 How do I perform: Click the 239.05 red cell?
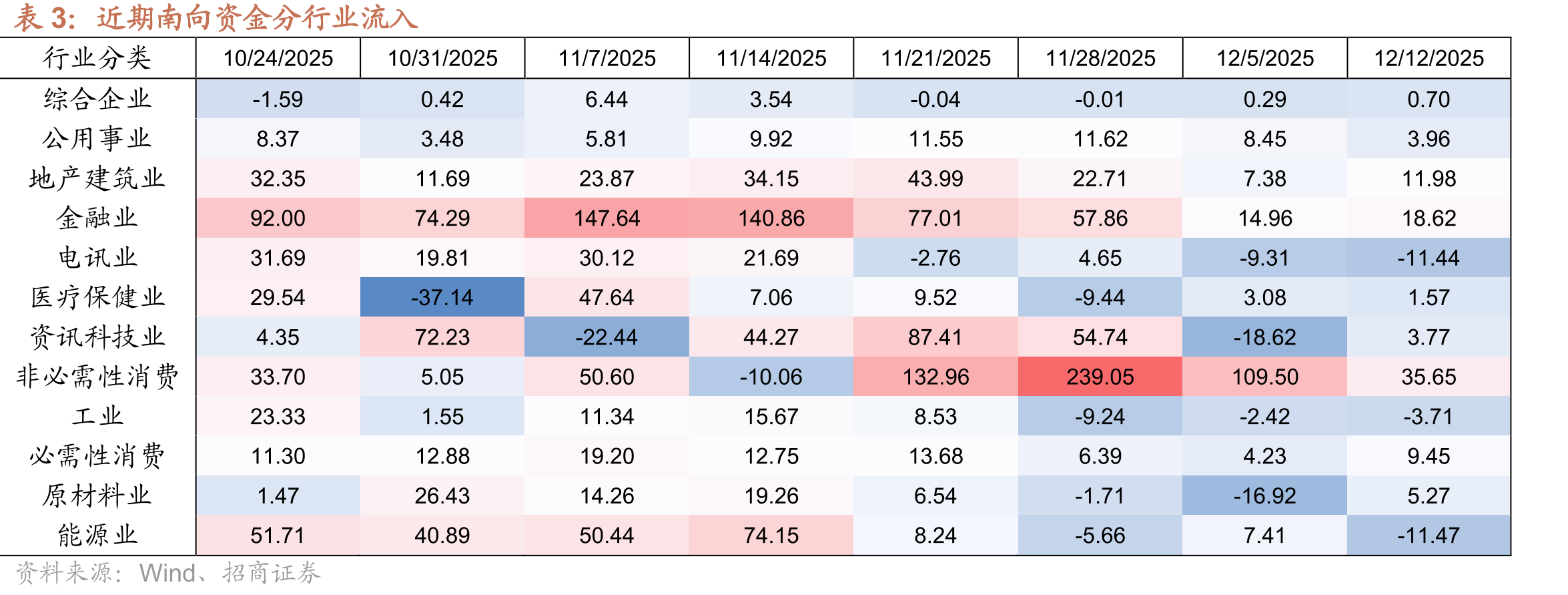pyautogui.click(x=1100, y=377)
